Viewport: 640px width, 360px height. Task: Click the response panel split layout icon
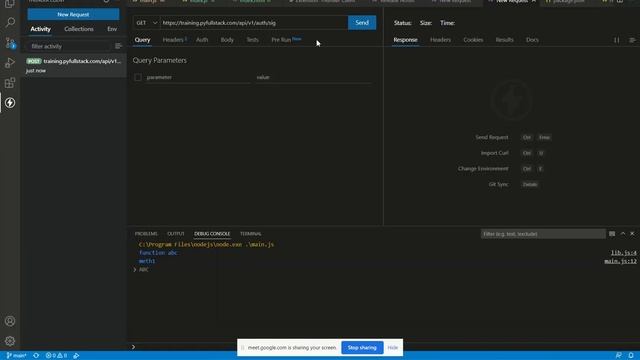(616, 40)
